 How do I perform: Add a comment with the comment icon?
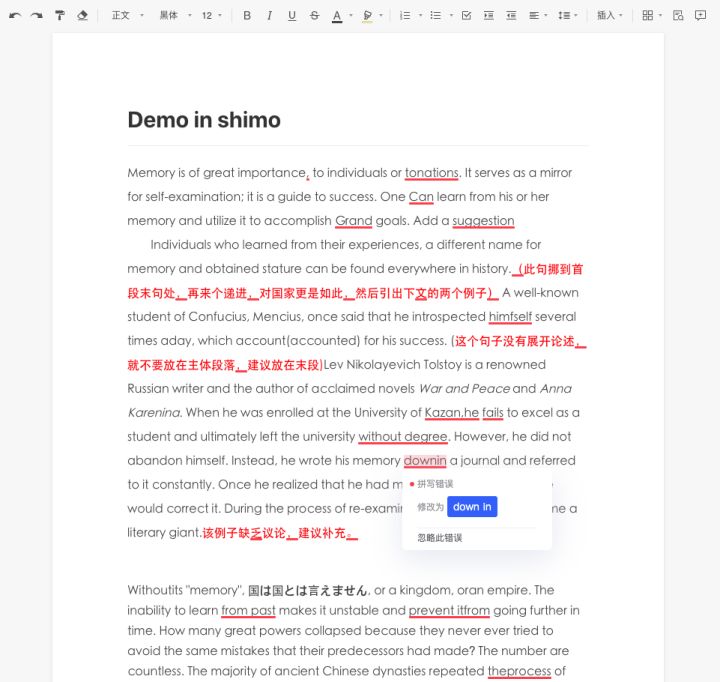(x=700, y=16)
